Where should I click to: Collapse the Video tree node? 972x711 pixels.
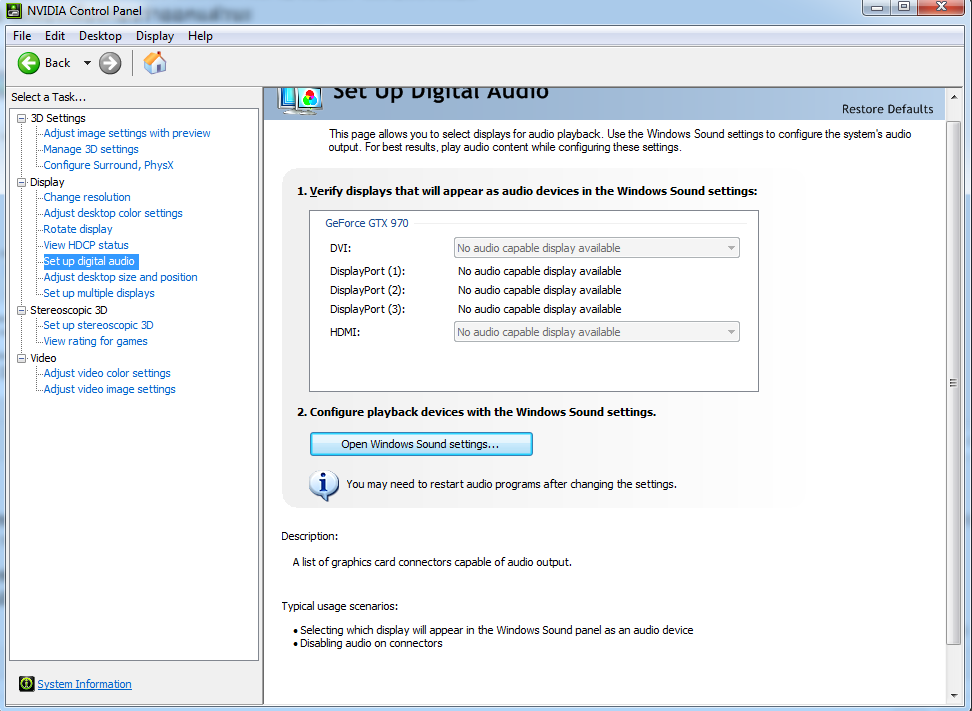22,358
